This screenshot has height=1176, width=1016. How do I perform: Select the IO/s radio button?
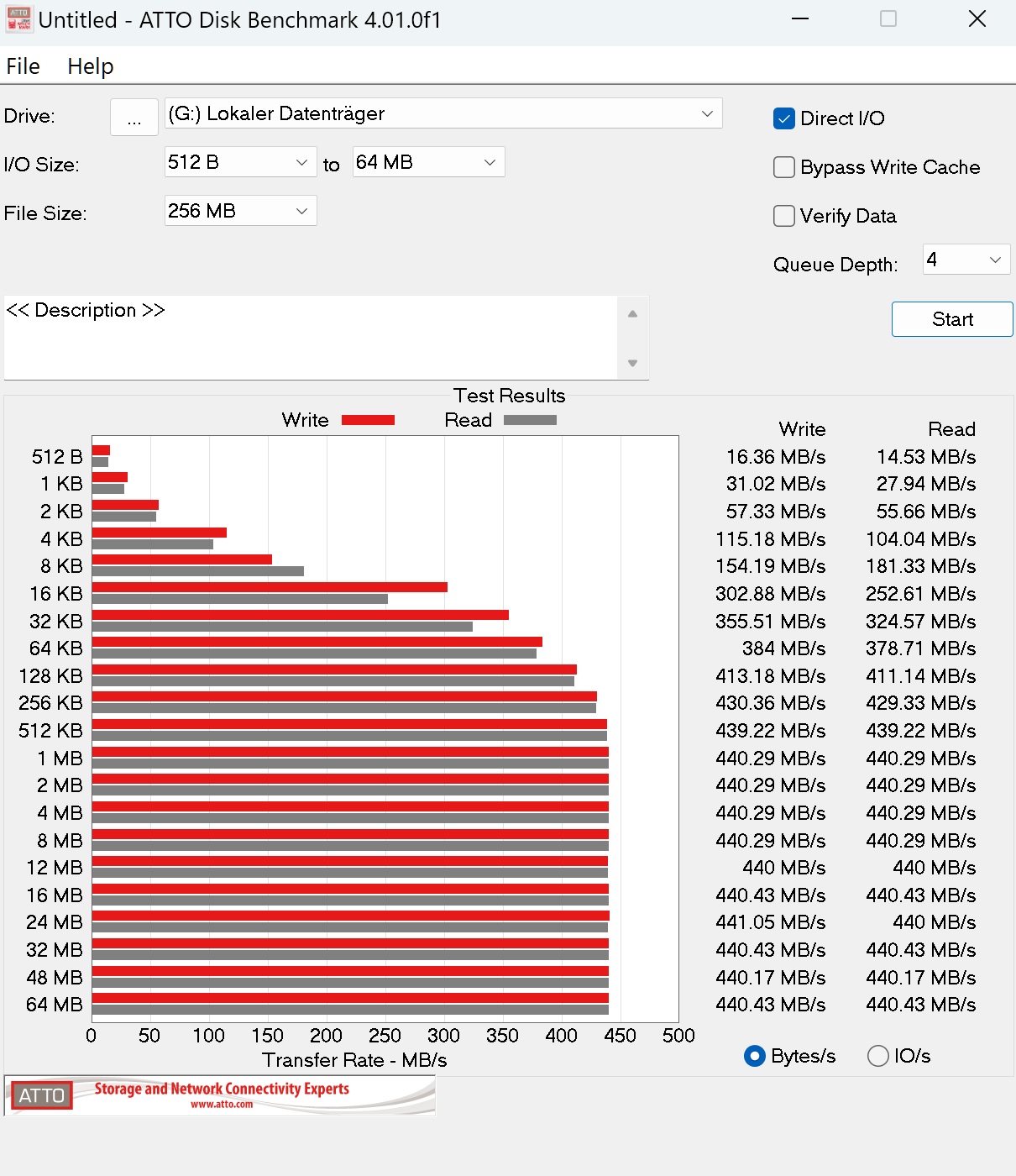tap(878, 1056)
